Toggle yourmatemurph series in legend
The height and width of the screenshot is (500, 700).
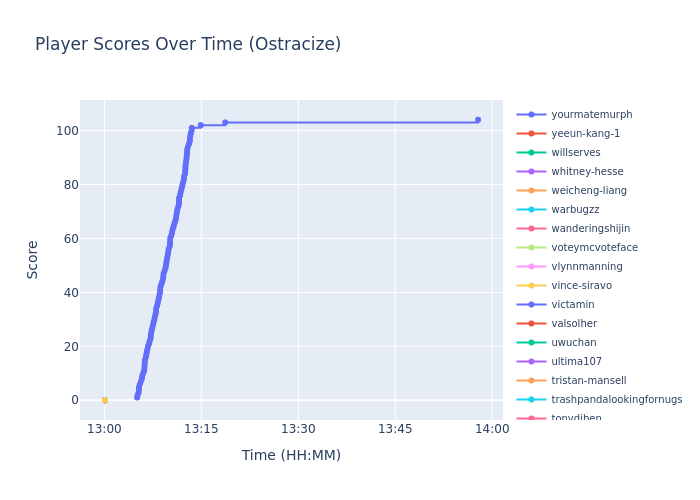(x=591, y=115)
